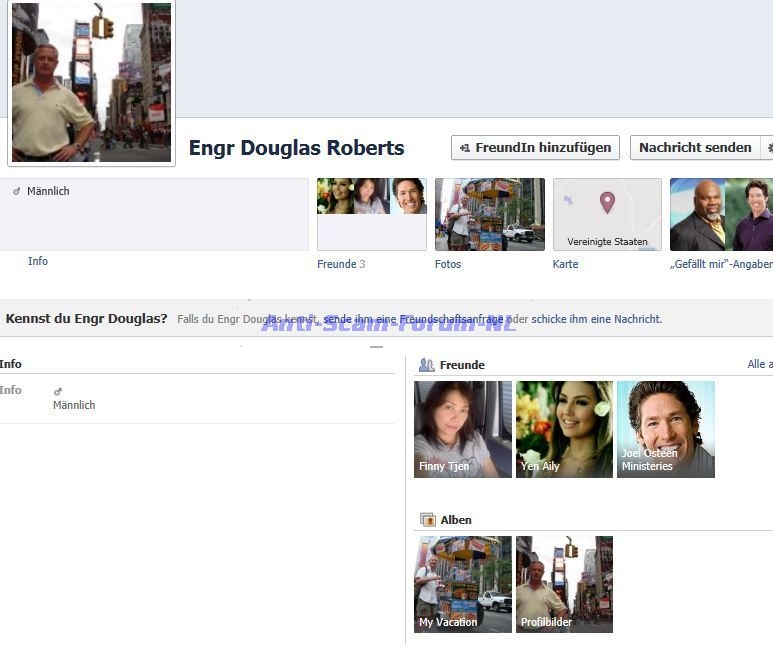Click the "schicke ihm eine Nachricht" link
Image resolution: width=773 pixels, height=645 pixels.
[x=596, y=319]
